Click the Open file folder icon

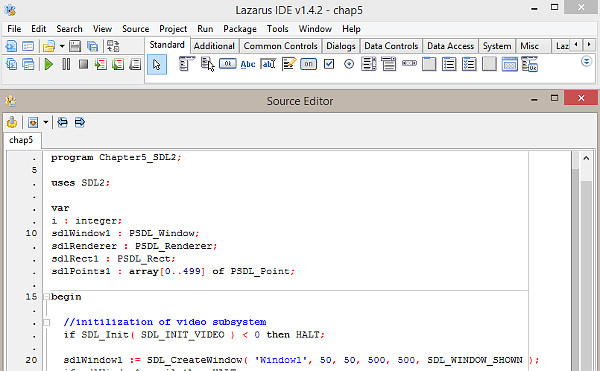tap(49, 46)
